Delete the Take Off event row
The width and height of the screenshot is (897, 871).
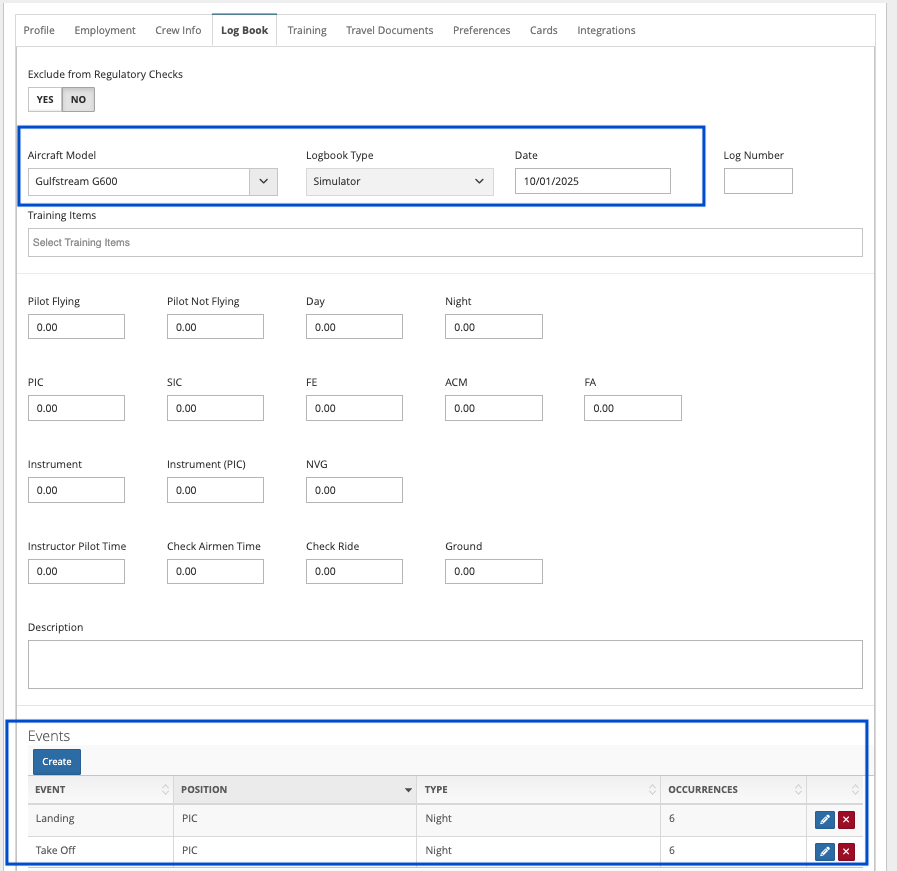[846, 852]
